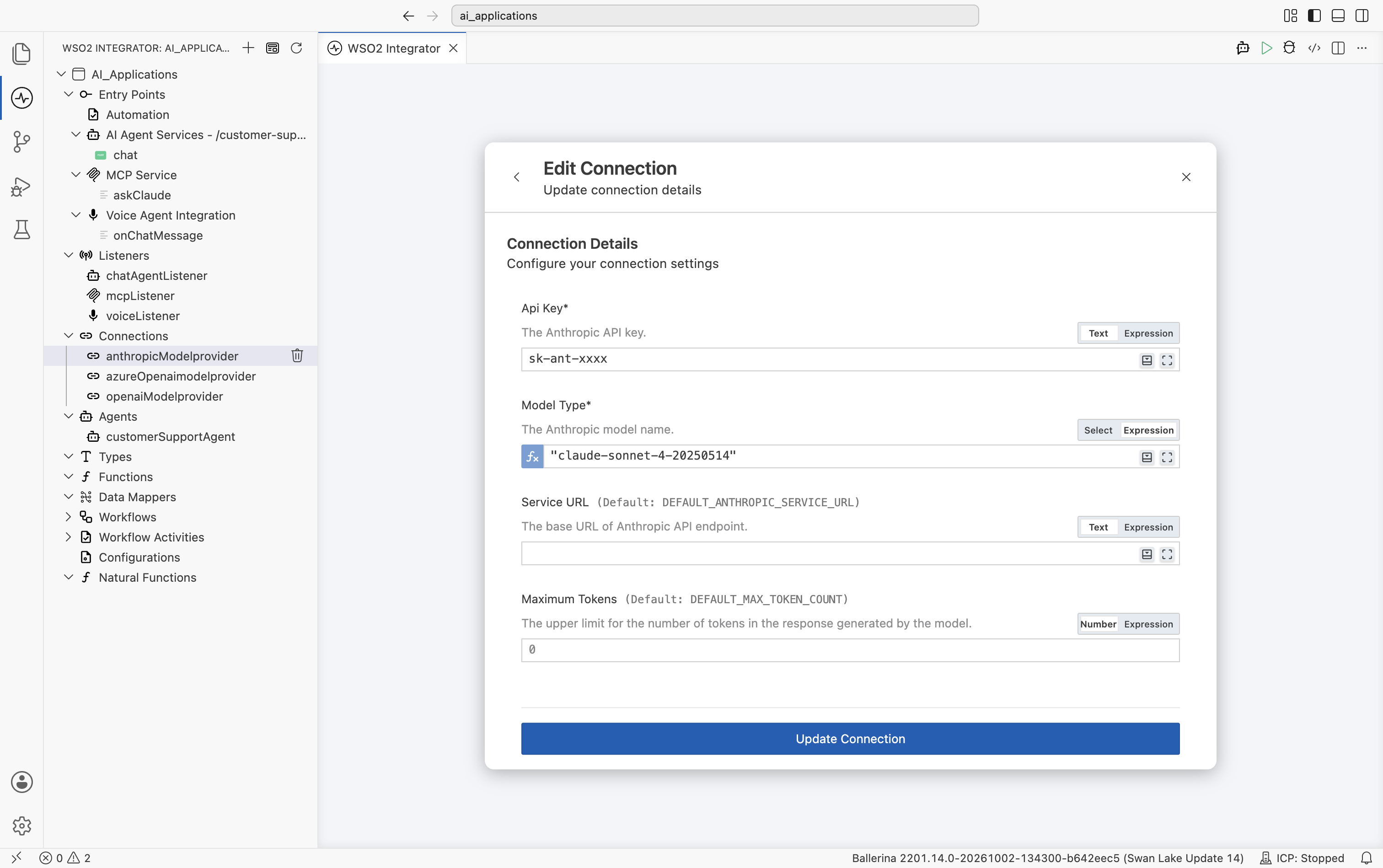Go back with chevron in Edit Connection
This screenshot has height=868, width=1383.
pyautogui.click(x=517, y=177)
